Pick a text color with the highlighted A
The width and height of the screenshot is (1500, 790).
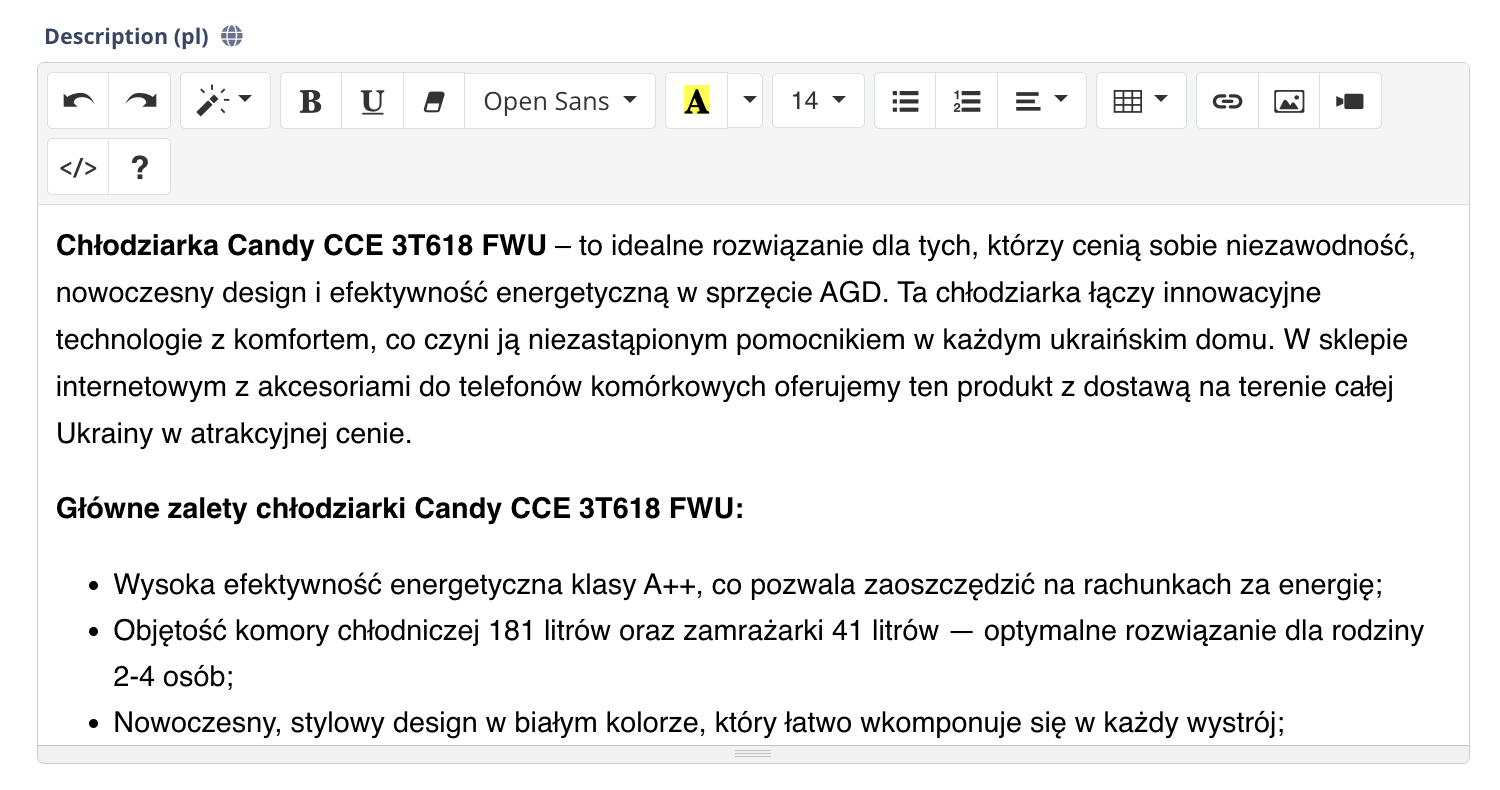tap(697, 100)
